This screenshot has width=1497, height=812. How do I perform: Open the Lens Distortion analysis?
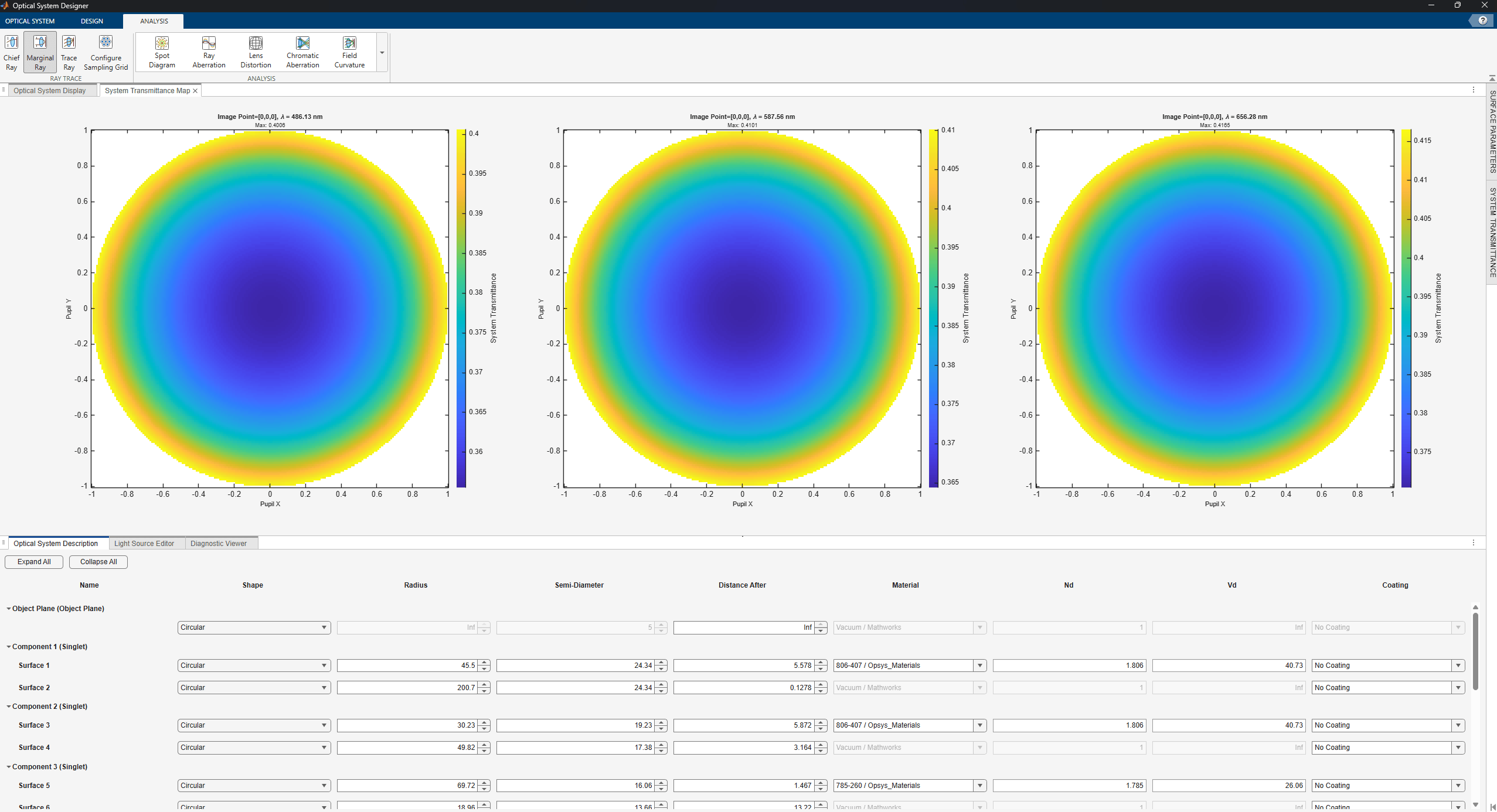[256, 53]
